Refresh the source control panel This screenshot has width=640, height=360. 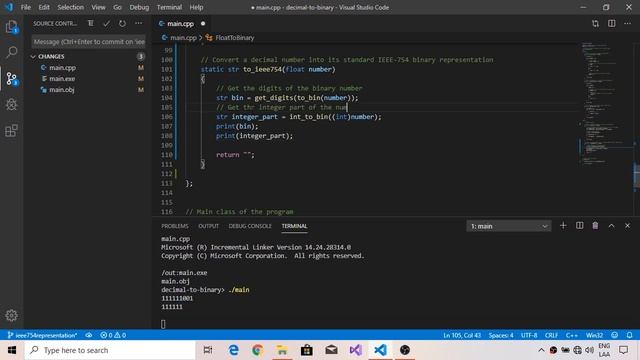click(x=122, y=23)
